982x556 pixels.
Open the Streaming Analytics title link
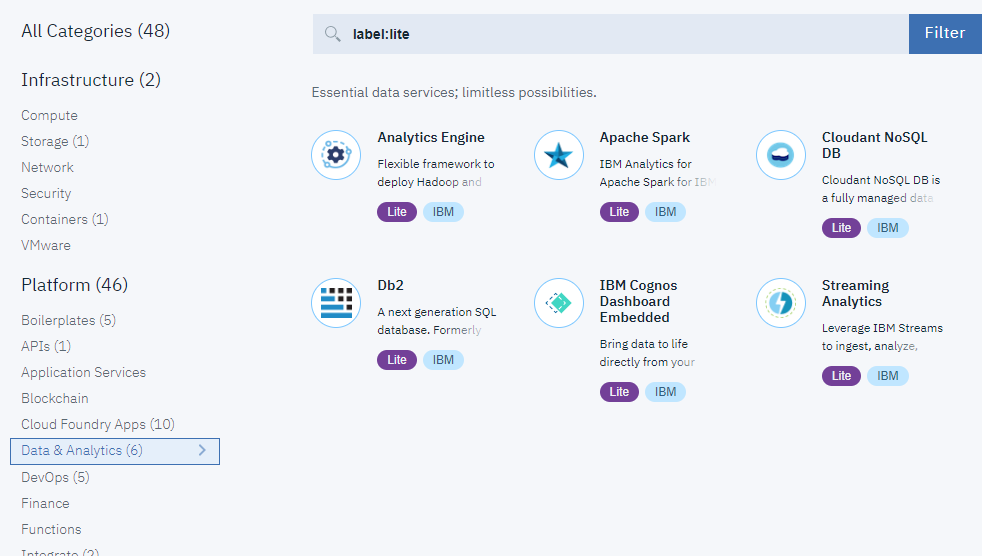coord(855,293)
